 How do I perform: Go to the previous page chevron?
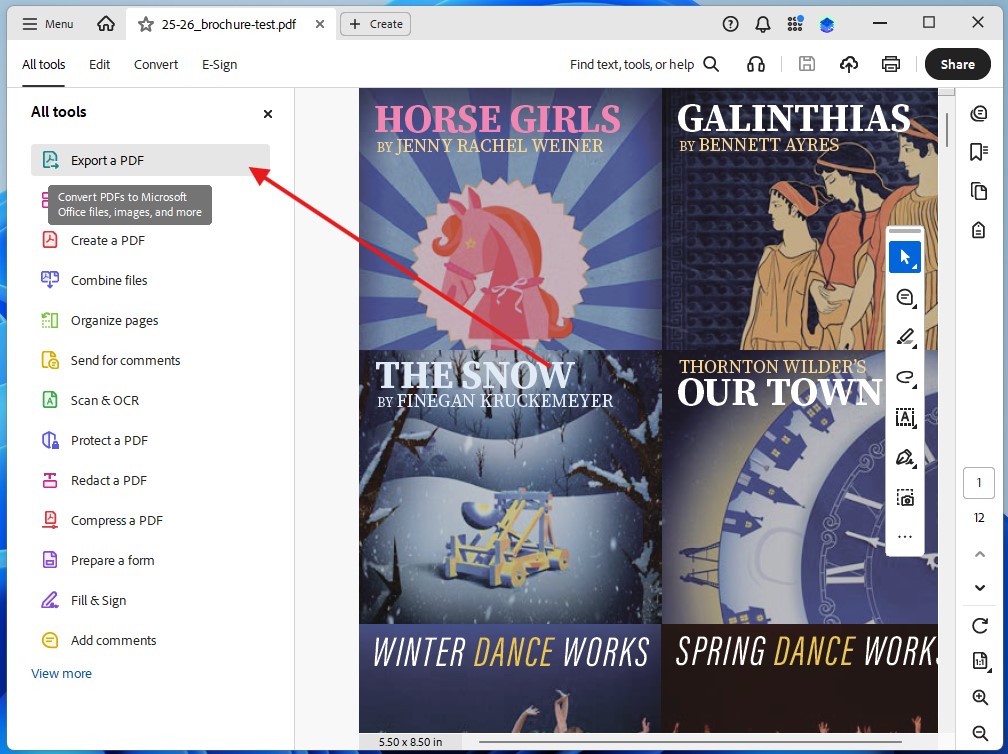pyautogui.click(x=979, y=553)
